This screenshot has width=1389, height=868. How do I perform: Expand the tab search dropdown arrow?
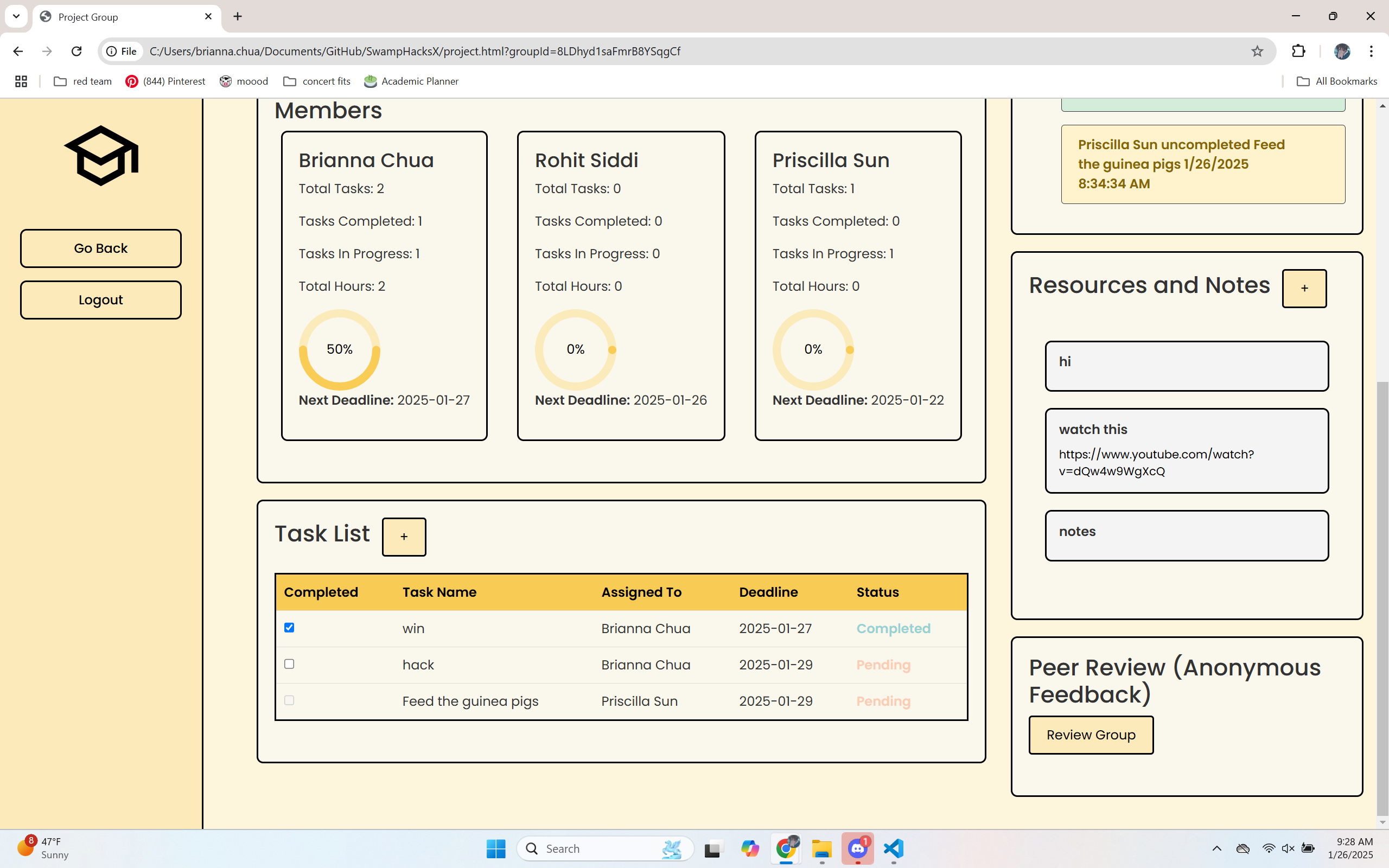(16, 16)
